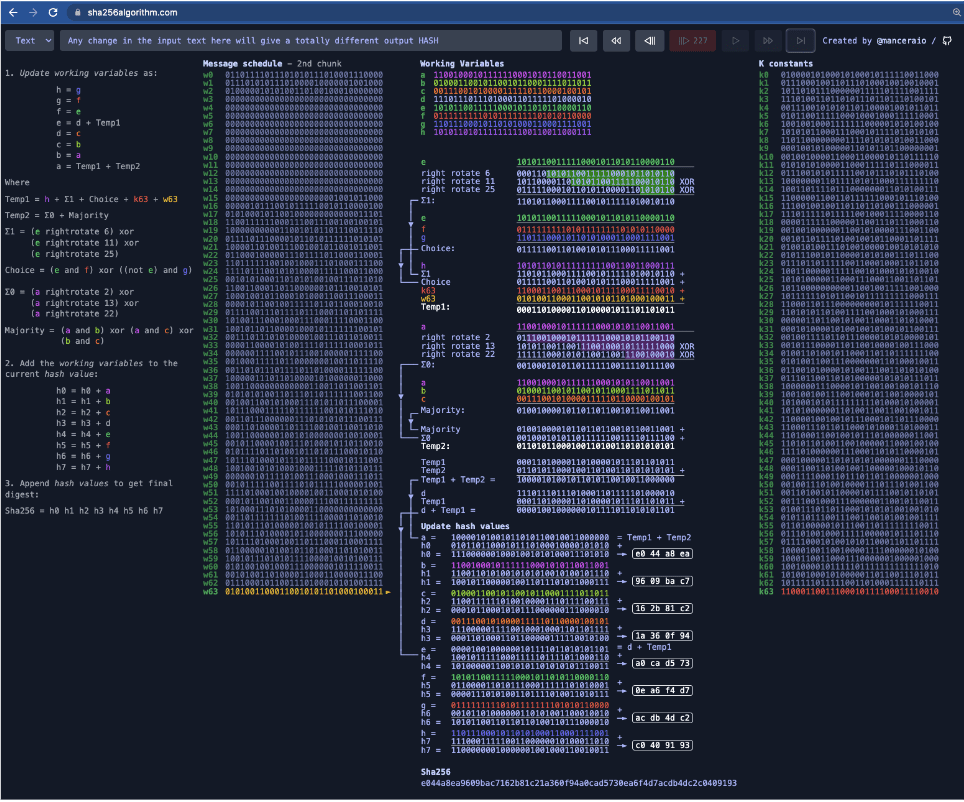Focus the input text field for hashing
964x802 pixels.
tap(311, 41)
